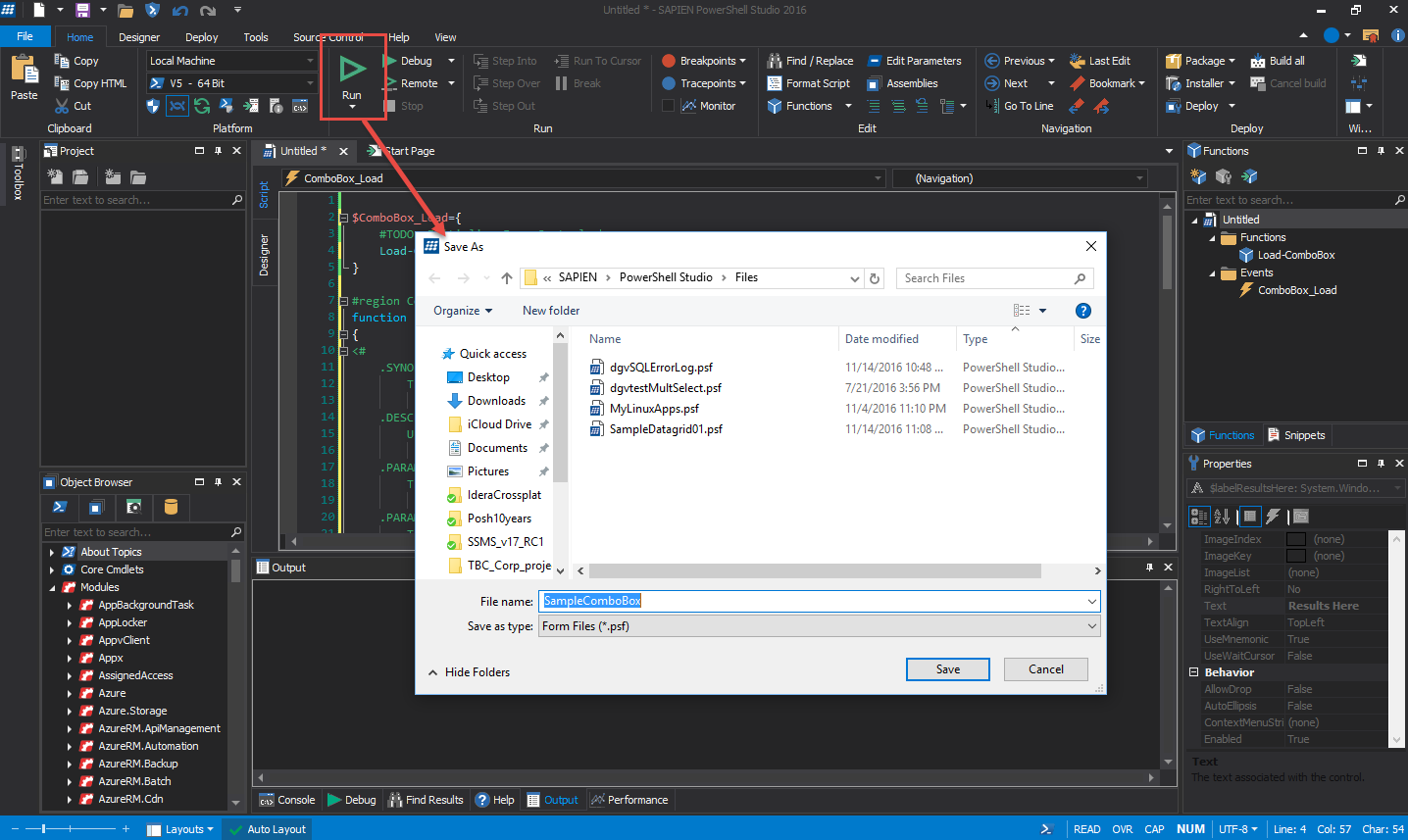1408x840 pixels.
Task: Toggle the Monitor checkbox
Action: pos(669,106)
